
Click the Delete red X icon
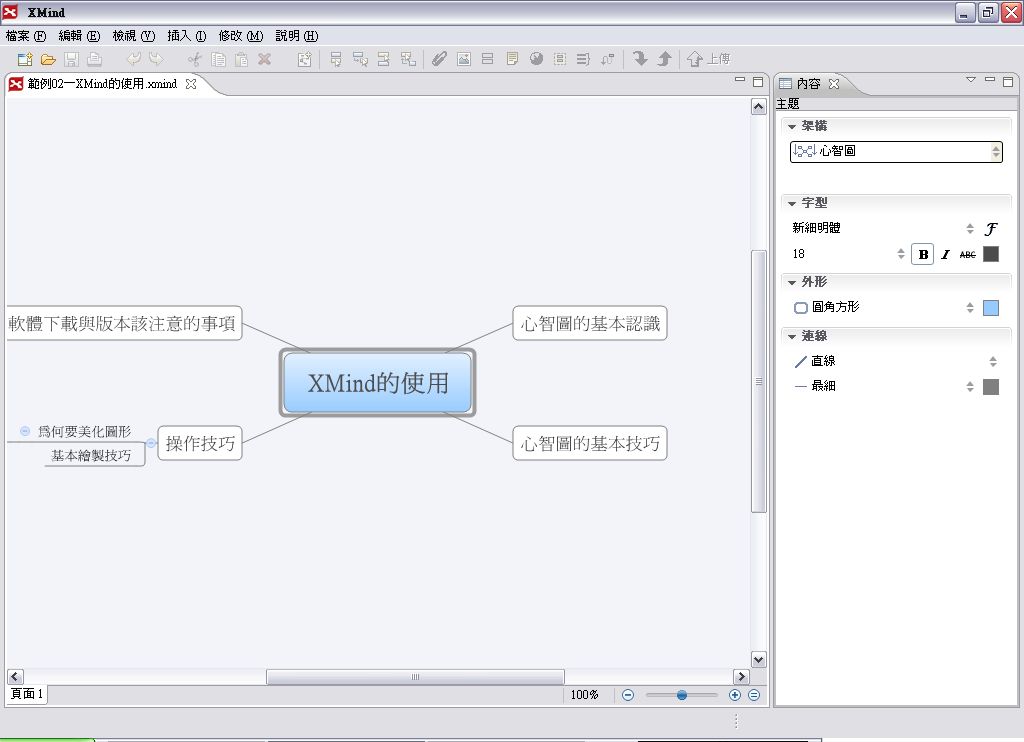pos(264,59)
